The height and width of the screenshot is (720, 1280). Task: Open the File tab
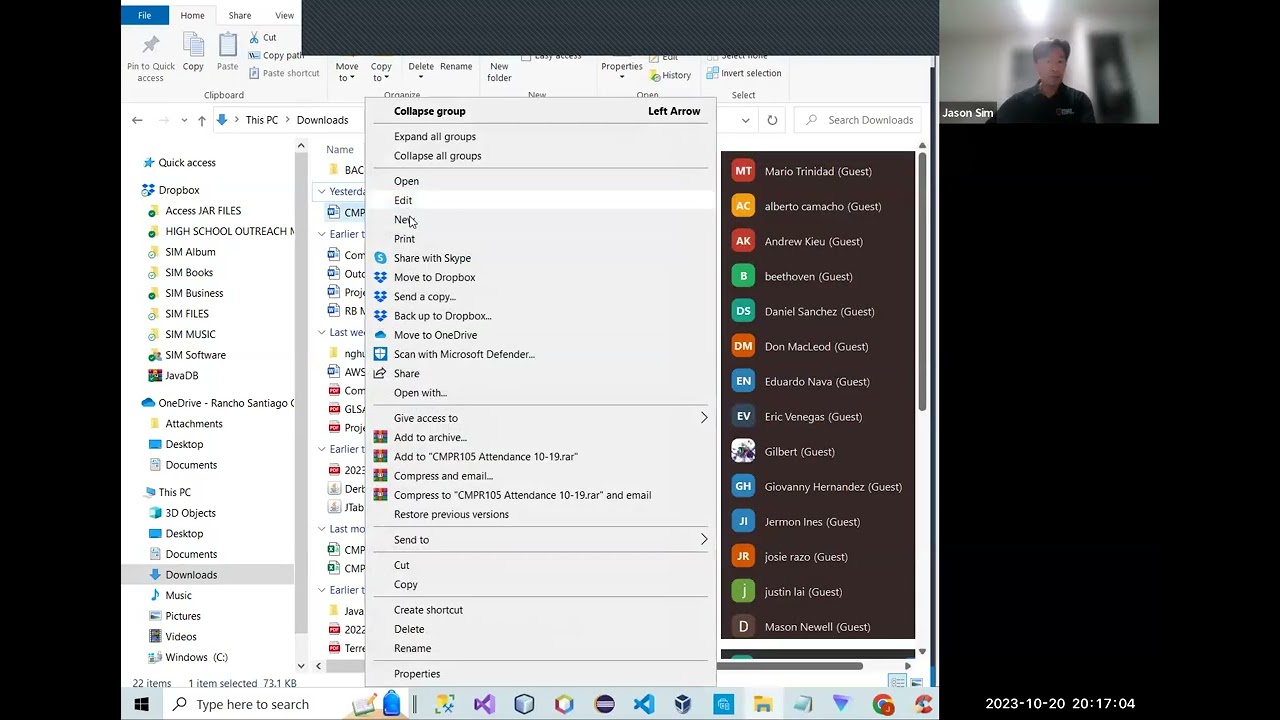[x=145, y=15]
